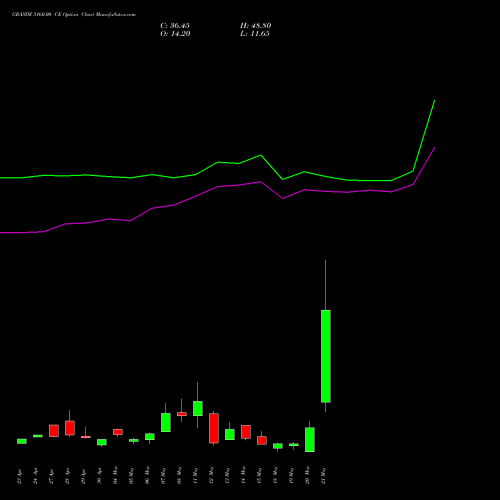Select the green candle for 06 May

(150, 436)
